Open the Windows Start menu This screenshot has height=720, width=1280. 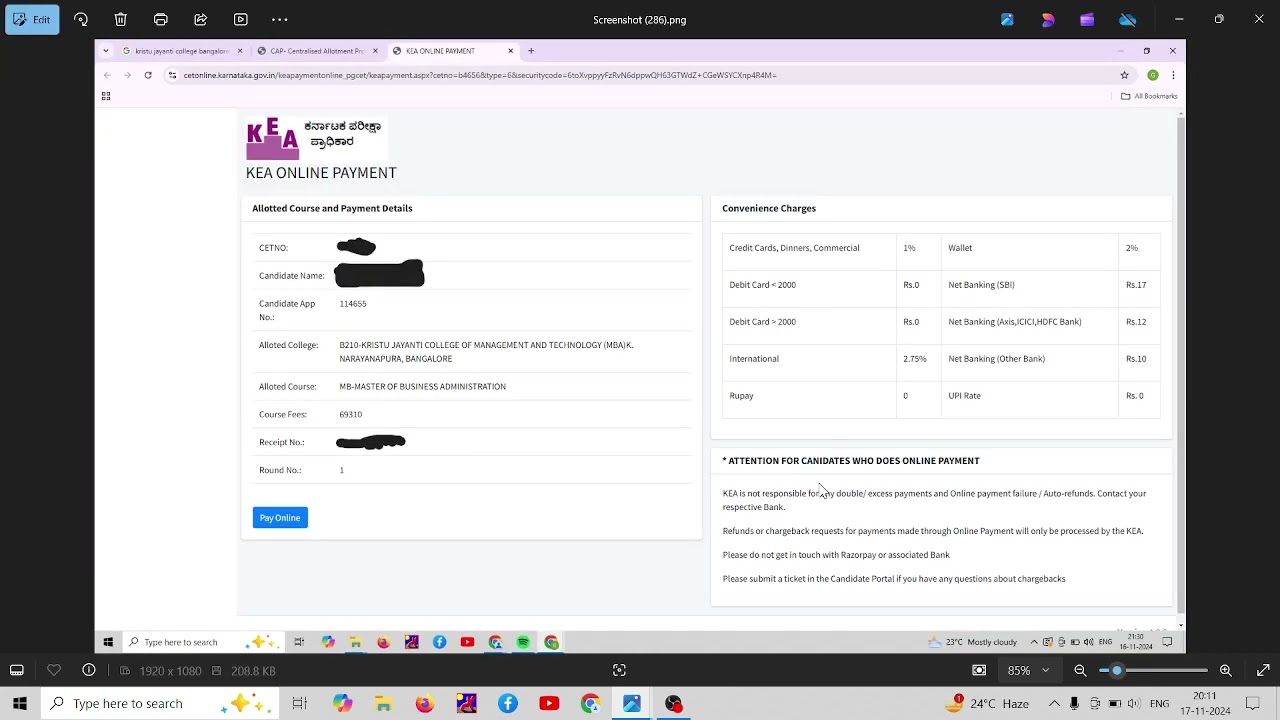[20, 704]
